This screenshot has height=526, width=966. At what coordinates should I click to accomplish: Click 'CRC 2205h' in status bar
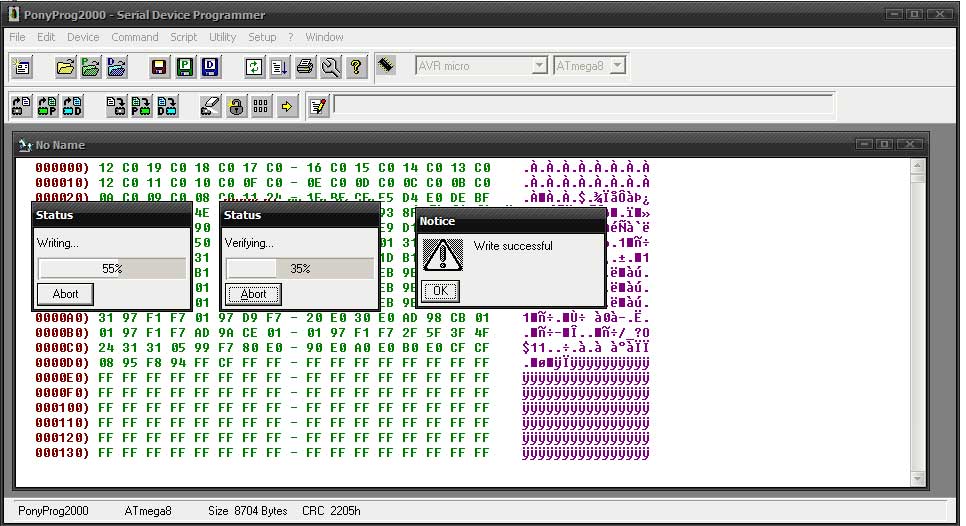point(331,511)
